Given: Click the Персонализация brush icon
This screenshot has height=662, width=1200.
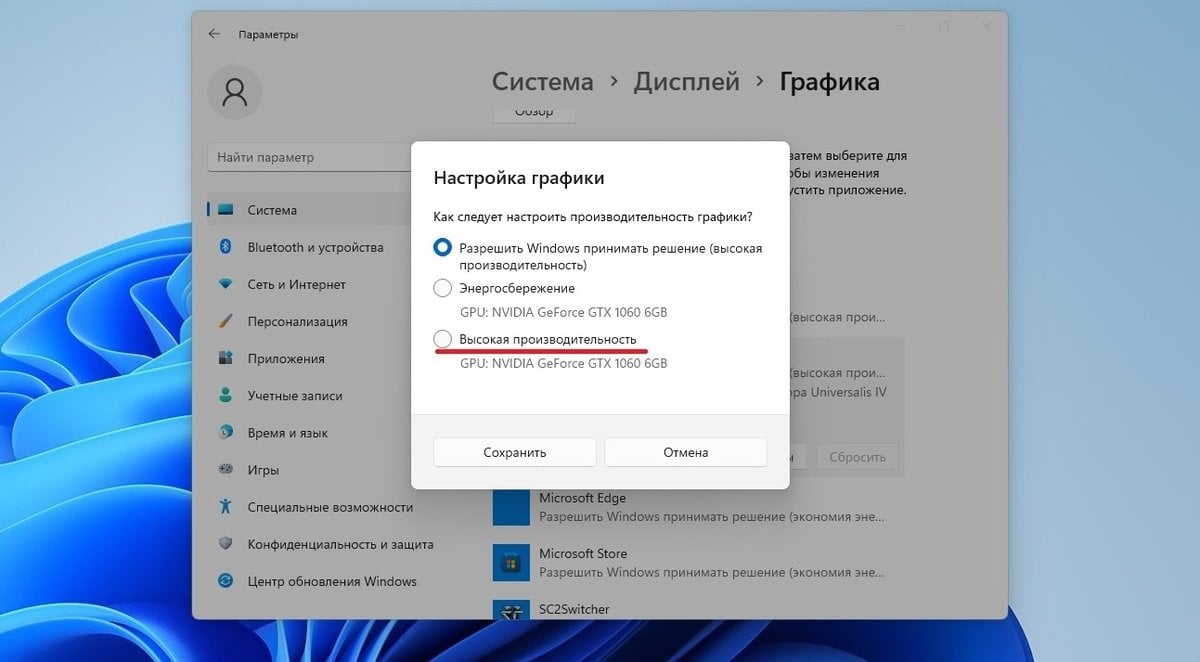Looking at the screenshot, I should (226, 321).
